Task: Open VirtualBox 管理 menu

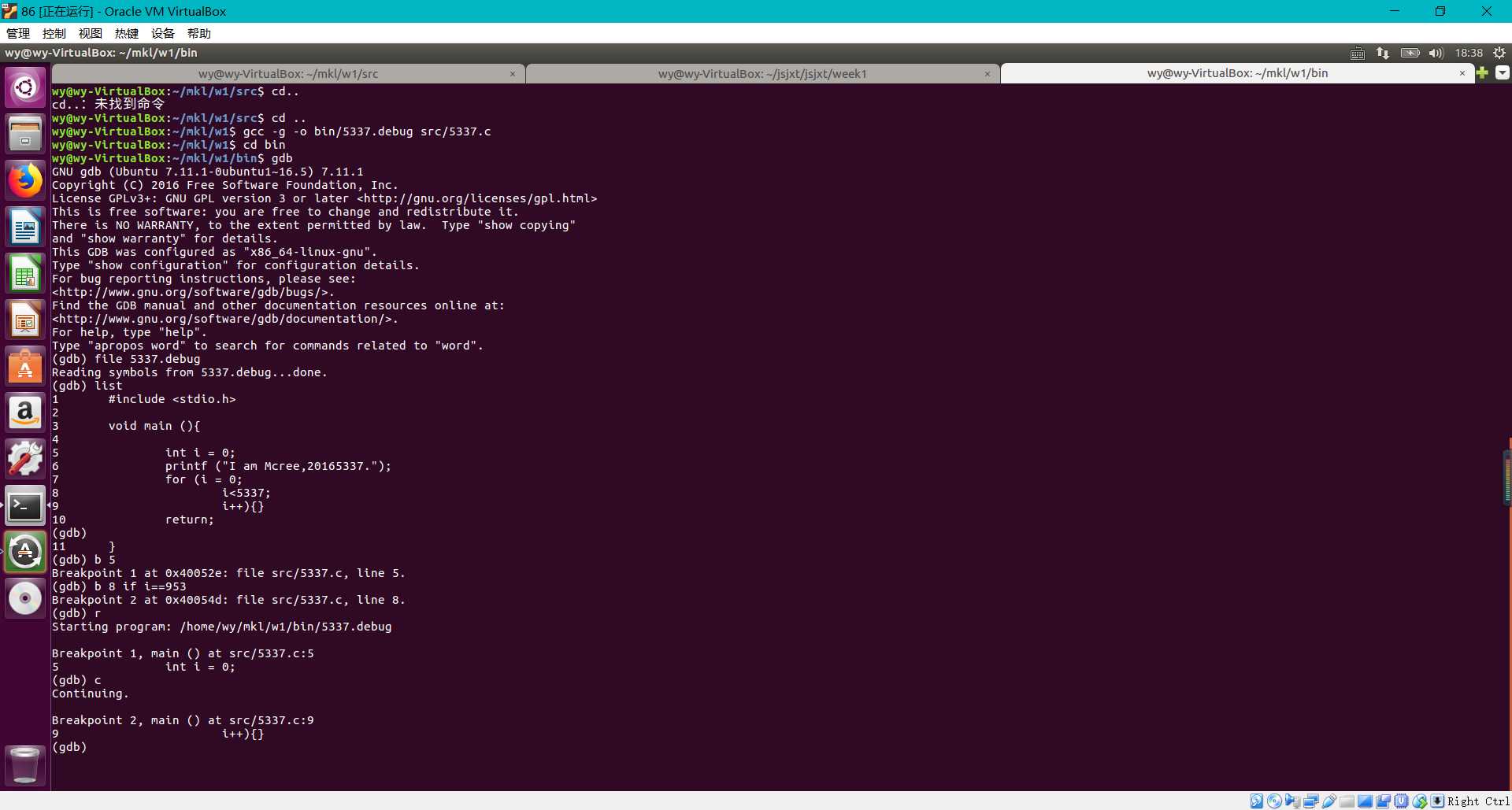Action: [x=18, y=33]
